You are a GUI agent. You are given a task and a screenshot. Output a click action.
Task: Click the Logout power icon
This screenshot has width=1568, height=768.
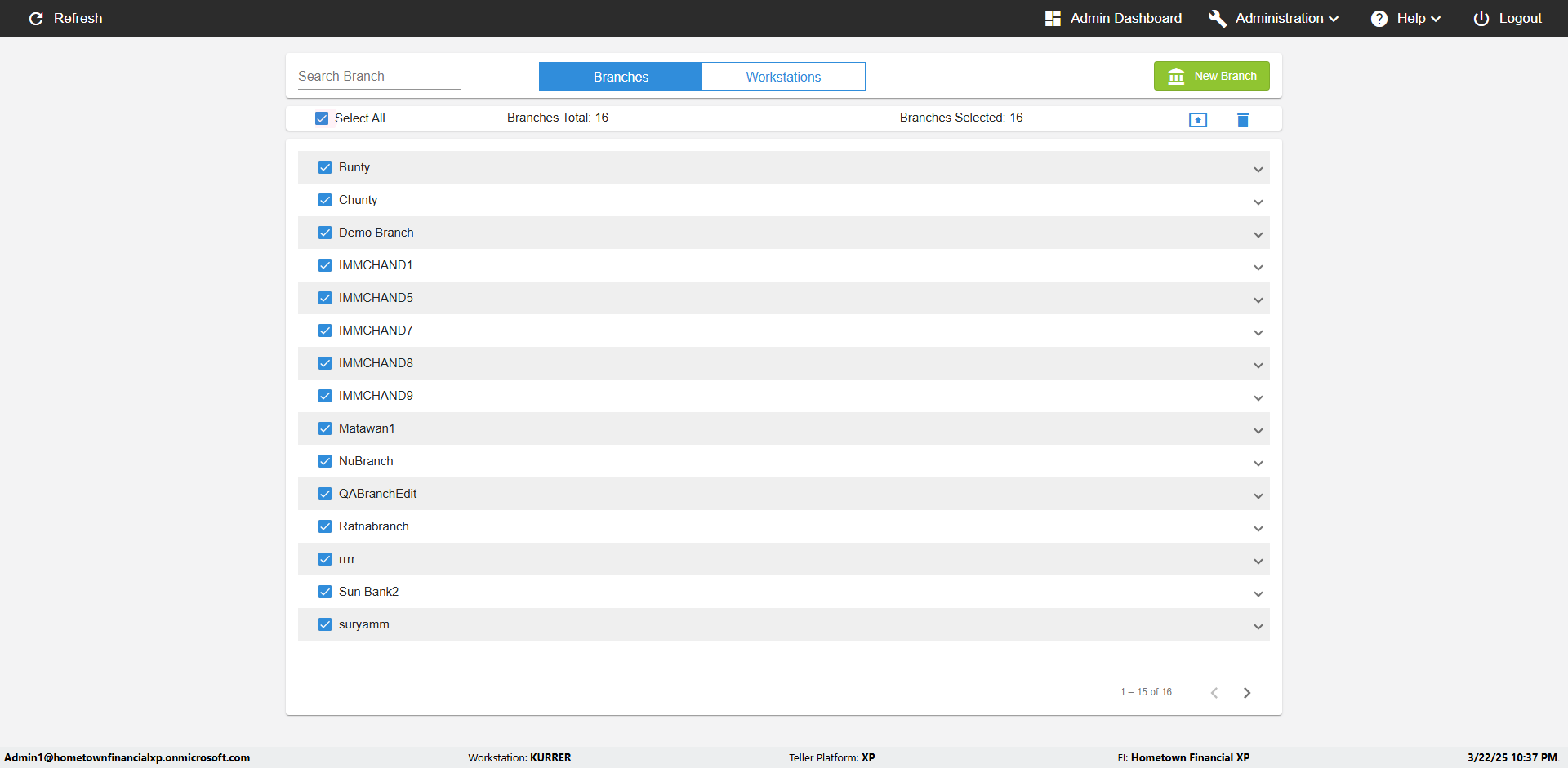(1481, 18)
